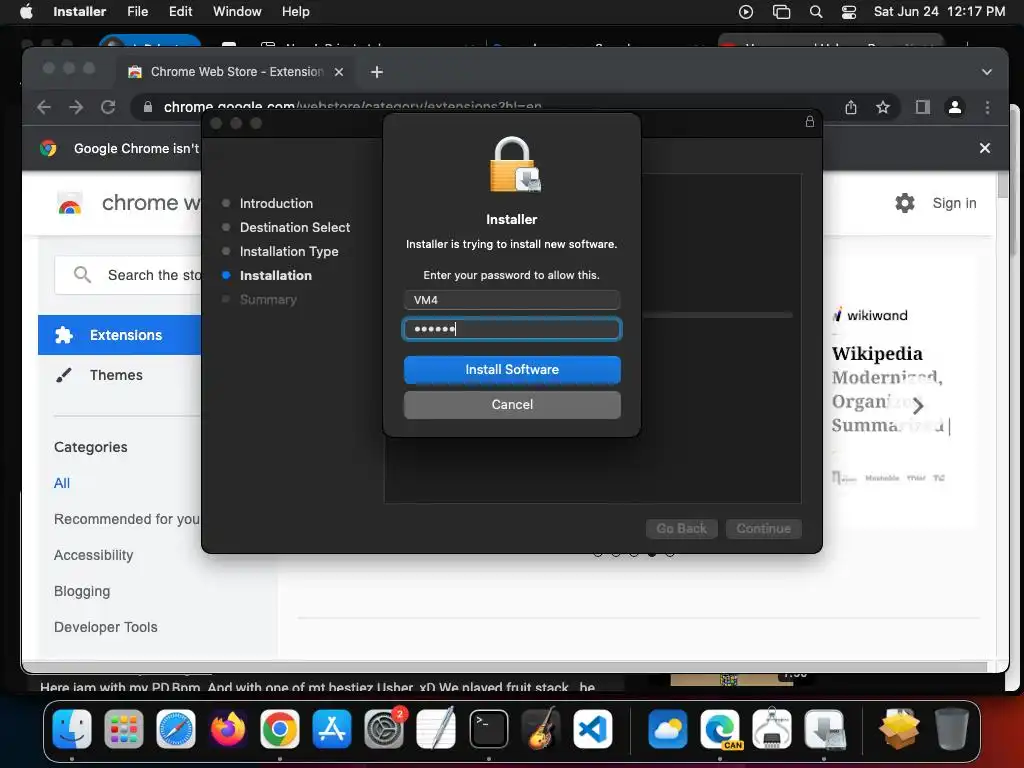Open the Apple menu

tap(26, 11)
